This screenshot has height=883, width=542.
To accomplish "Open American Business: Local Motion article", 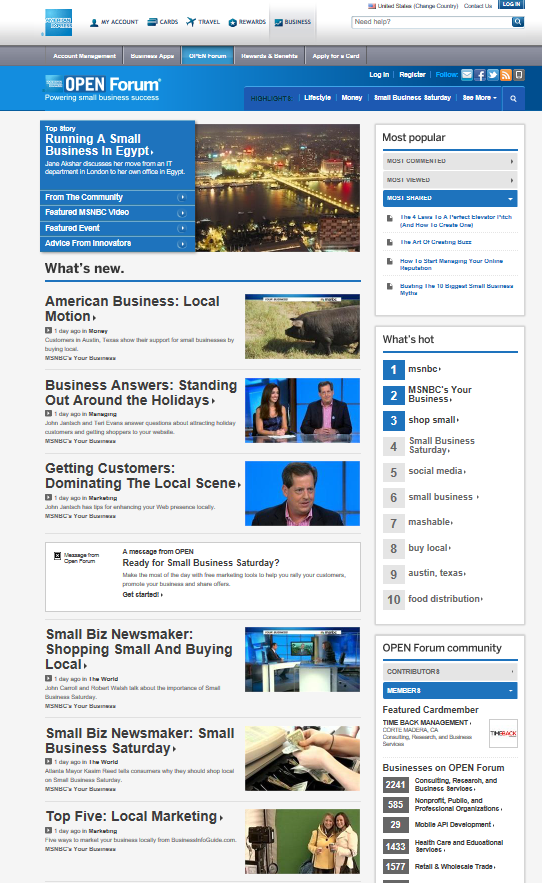I will tap(132, 309).
